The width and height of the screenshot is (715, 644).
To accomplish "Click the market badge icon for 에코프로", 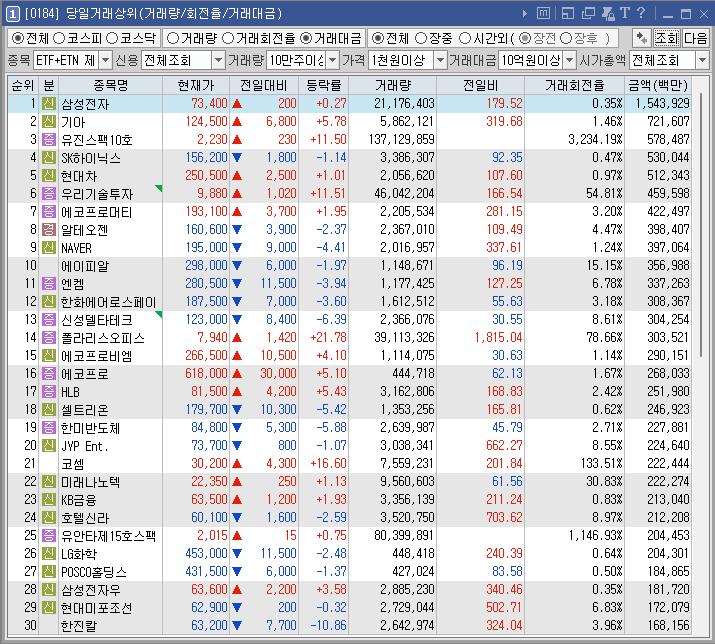I will (x=49, y=374).
